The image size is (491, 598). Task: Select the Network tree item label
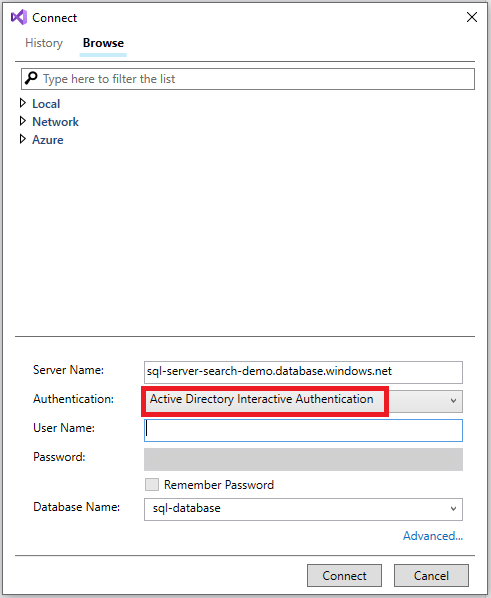click(x=55, y=122)
